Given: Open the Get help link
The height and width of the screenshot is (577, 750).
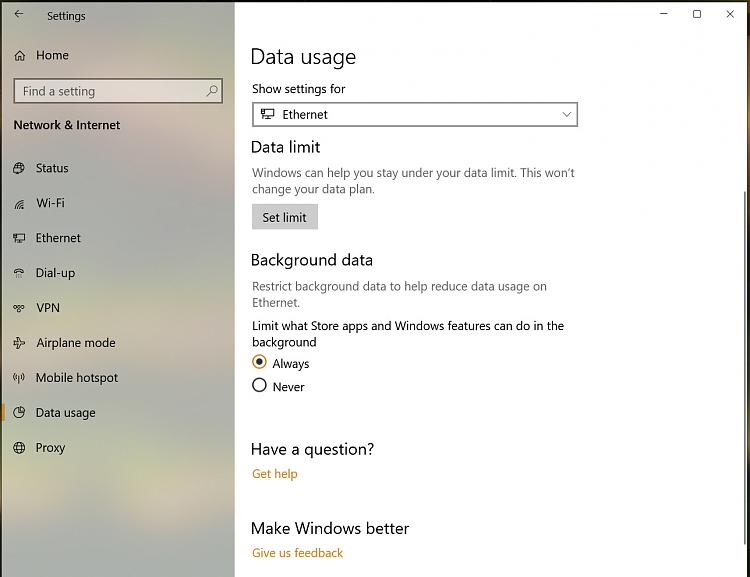Looking at the screenshot, I should (x=275, y=474).
